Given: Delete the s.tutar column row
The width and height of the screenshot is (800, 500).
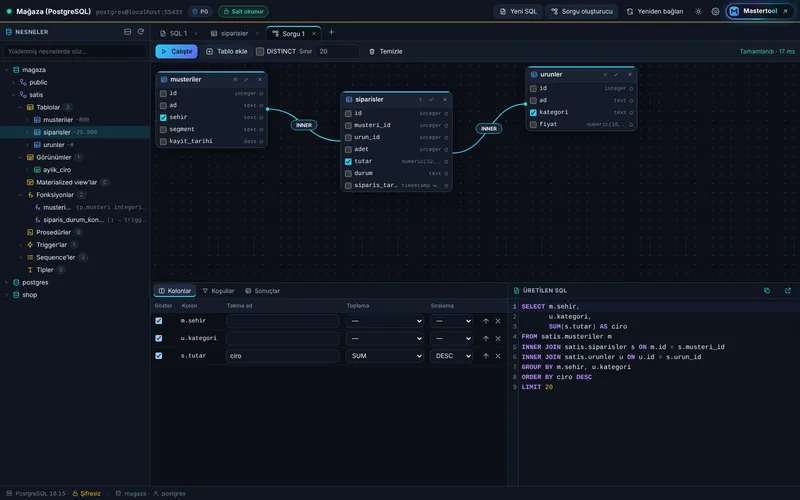Looking at the screenshot, I should (x=498, y=356).
